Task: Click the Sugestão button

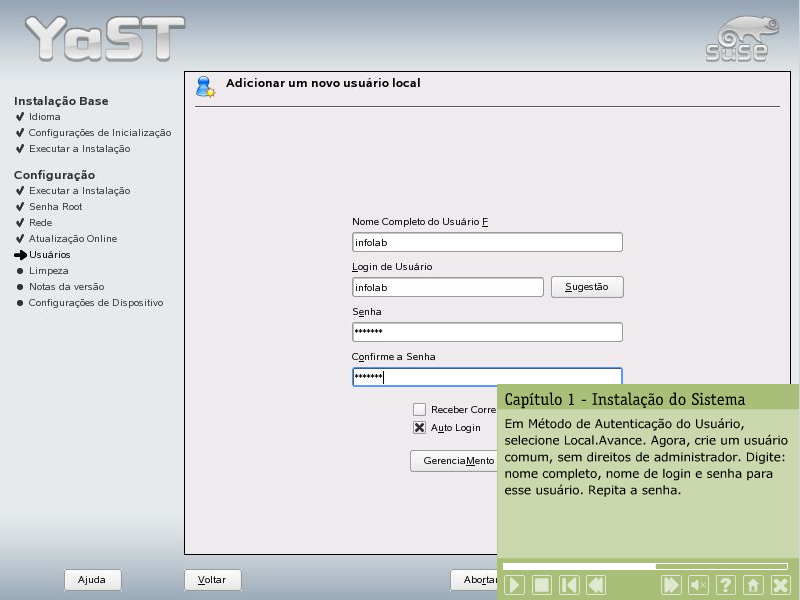Action: point(587,287)
